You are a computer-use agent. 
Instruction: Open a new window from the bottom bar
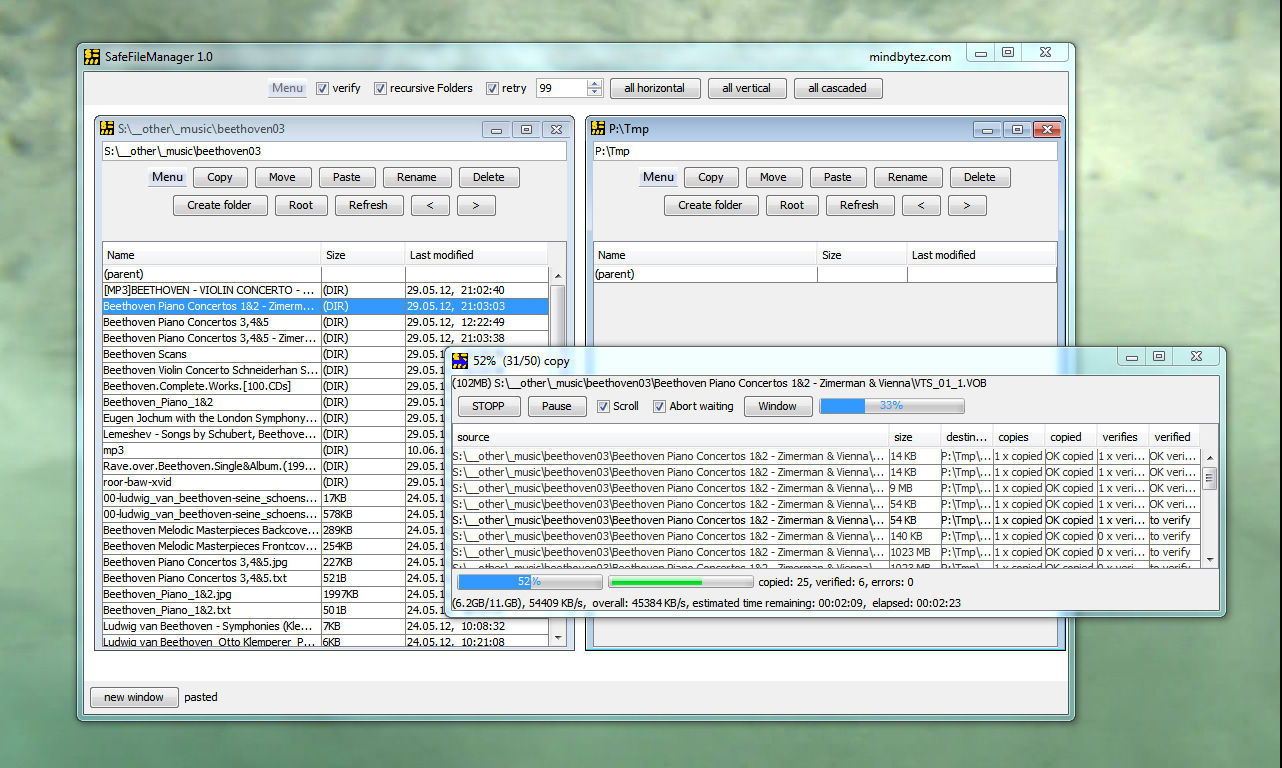[x=134, y=697]
